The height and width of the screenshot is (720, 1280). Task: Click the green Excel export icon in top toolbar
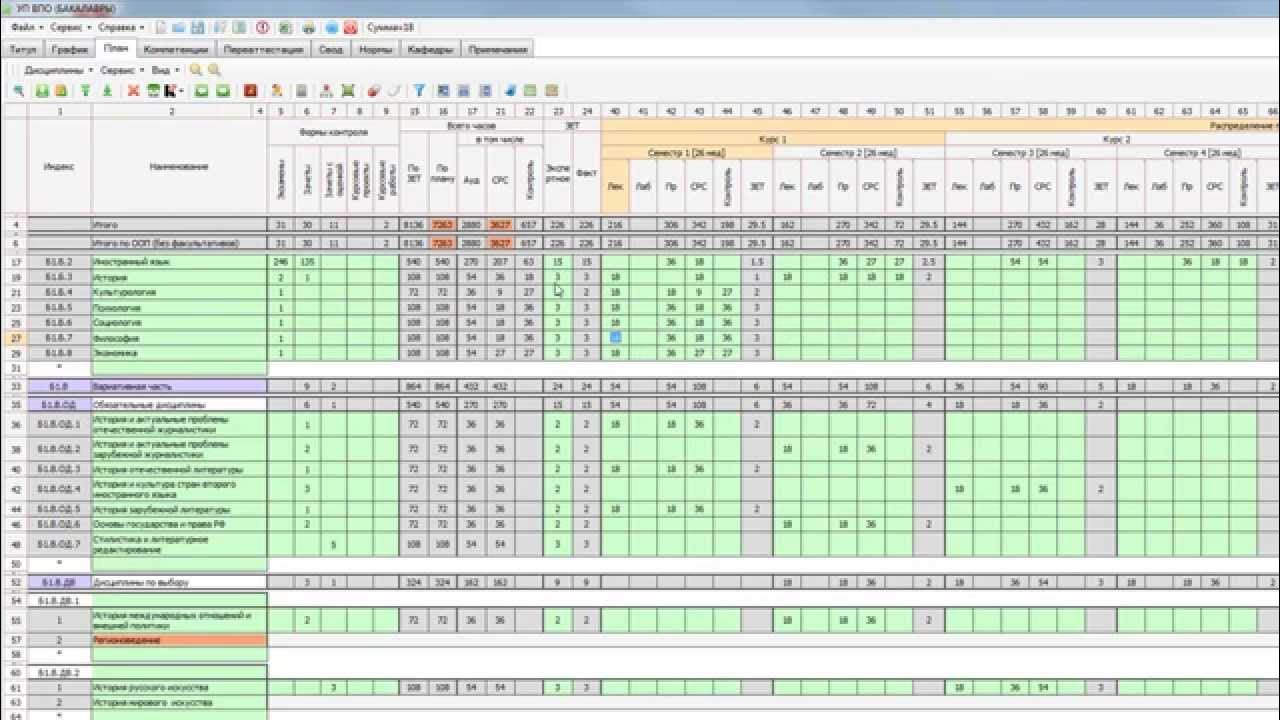click(x=285, y=27)
